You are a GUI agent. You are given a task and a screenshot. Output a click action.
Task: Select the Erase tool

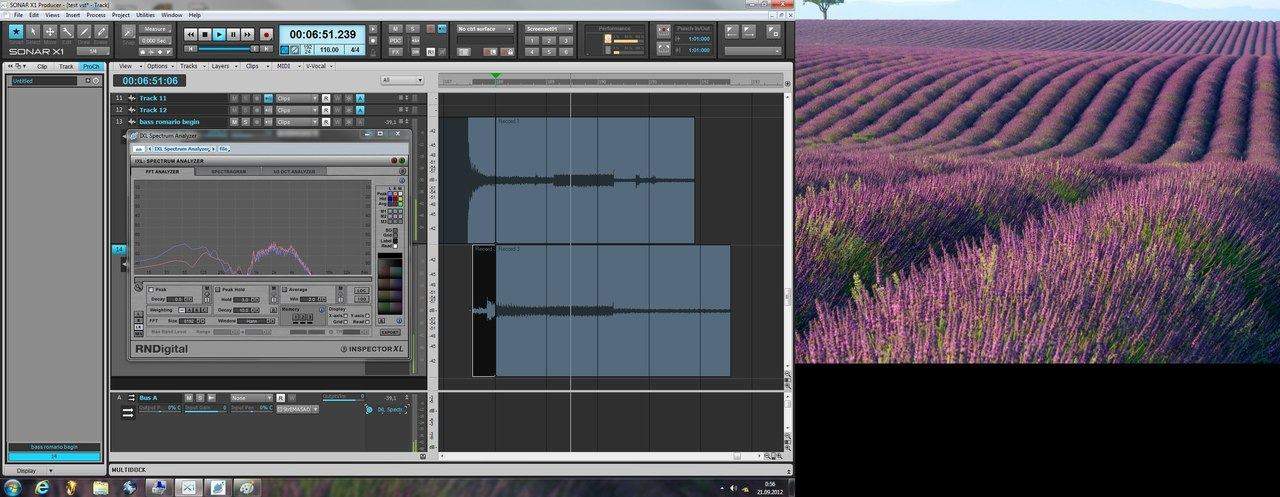coord(103,32)
